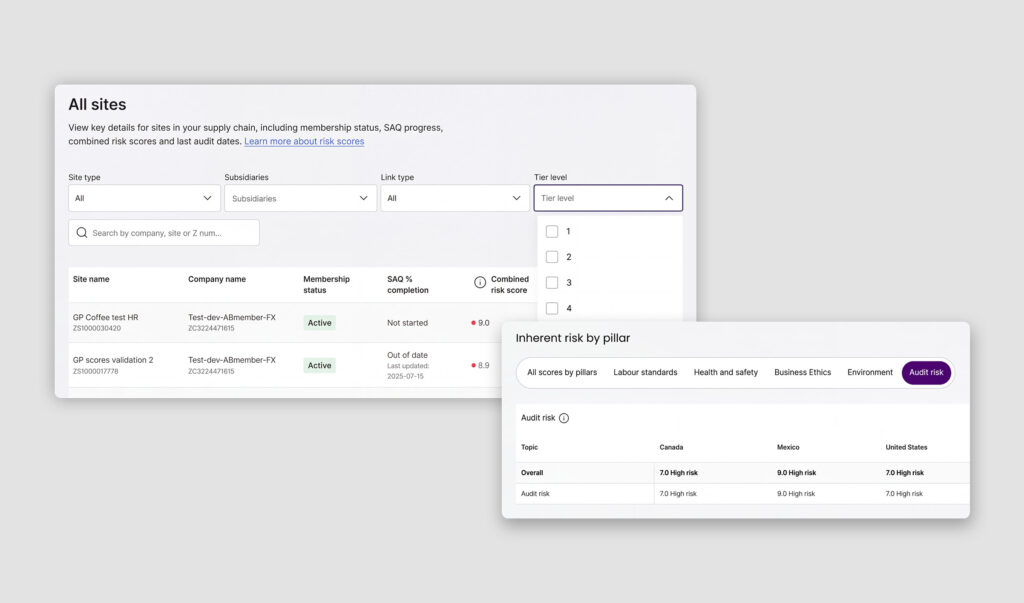This screenshot has height=603, width=1024.
Task: Open the Site type dropdown
Action: 144,198
